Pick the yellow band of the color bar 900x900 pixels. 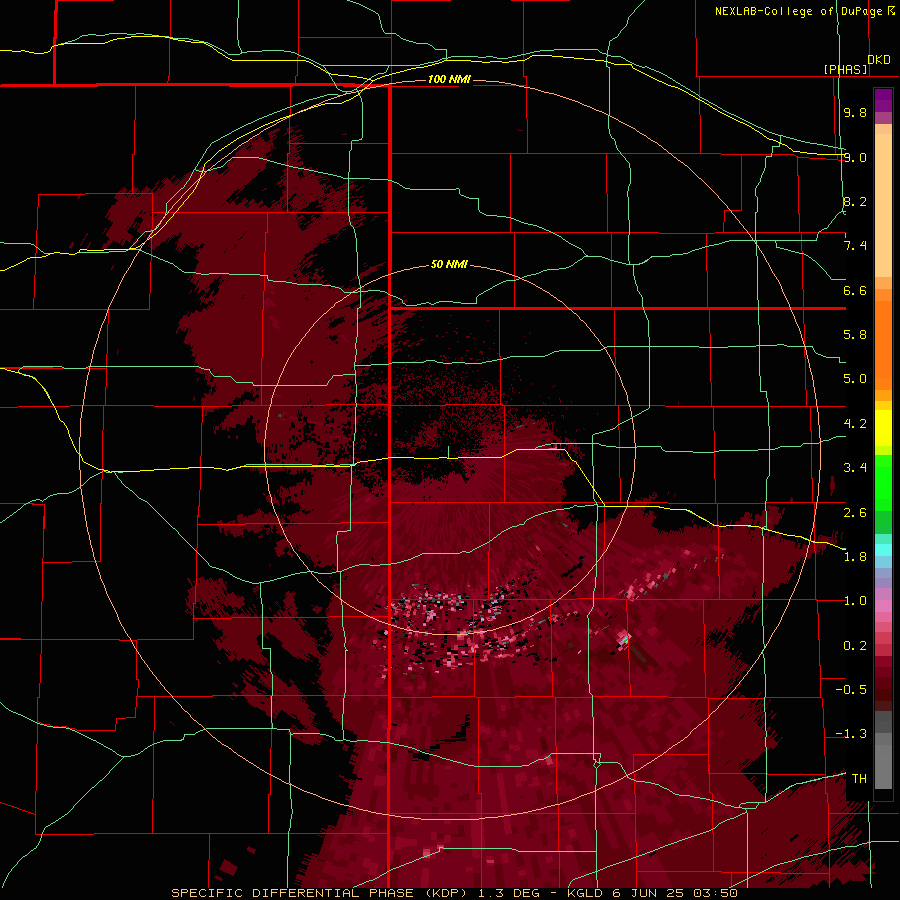click(x=883, y=428)
